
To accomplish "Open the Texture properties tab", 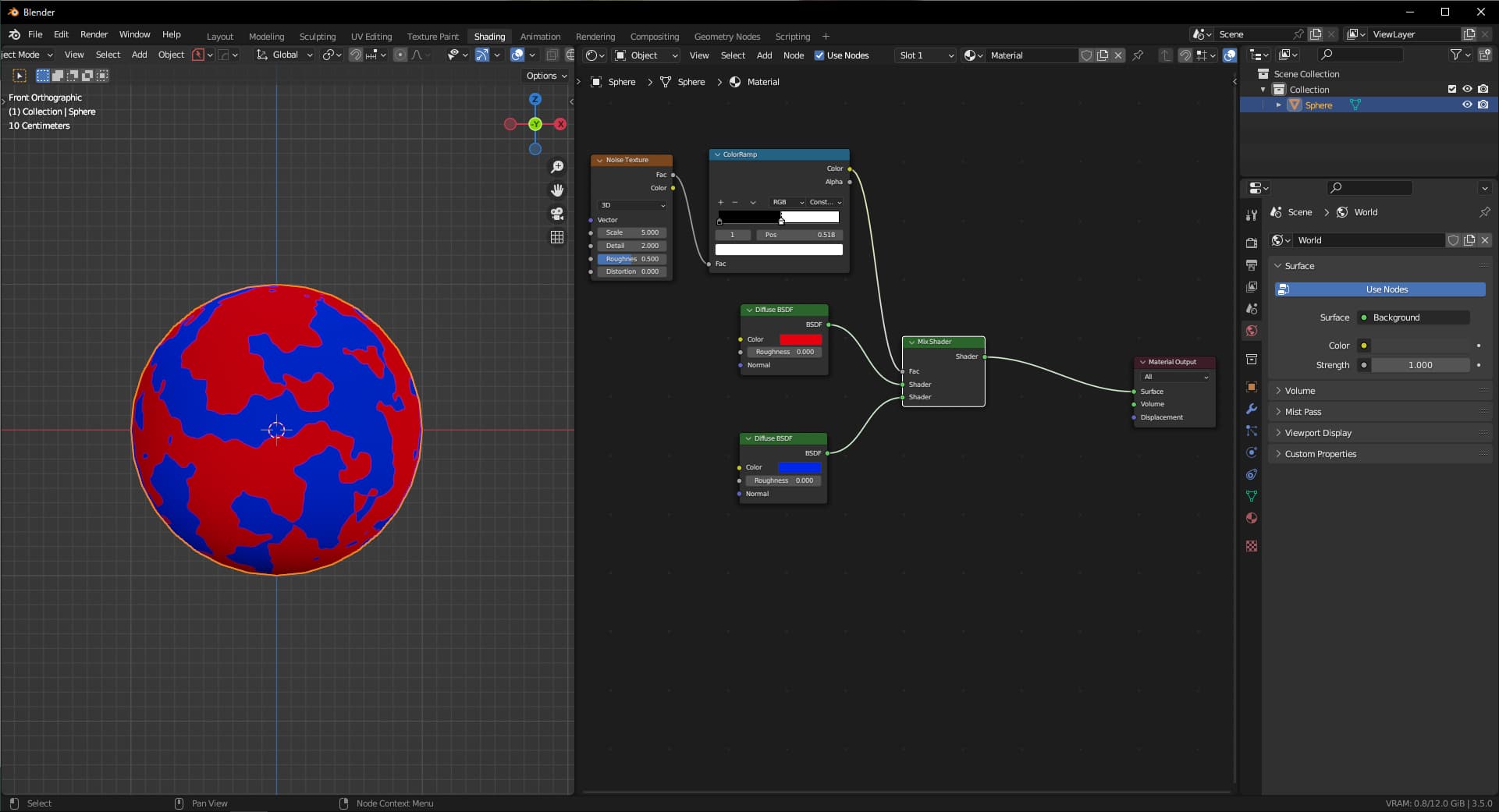I will (1252, 546).
